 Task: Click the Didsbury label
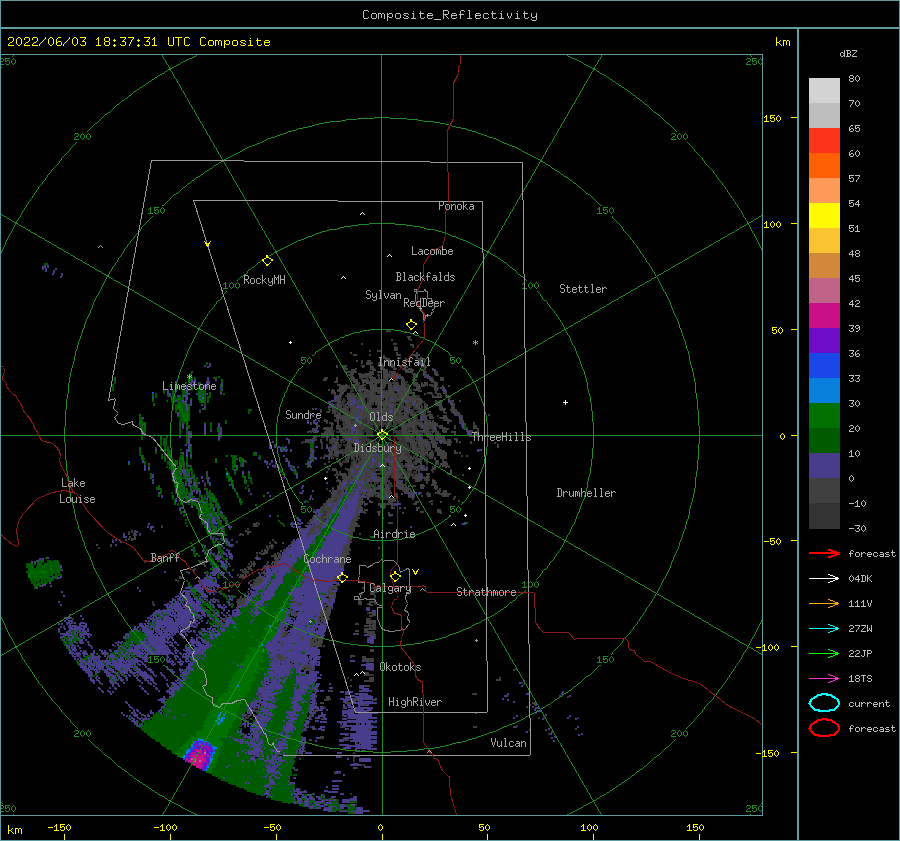click(377, 448)
